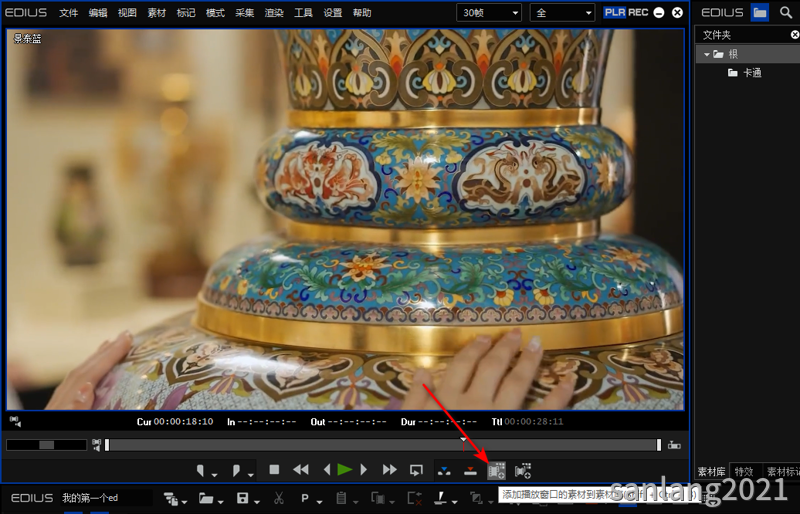Add player clip to bin icon
Image resolution: width=800 pixels, height=514 pixels.
496,470
